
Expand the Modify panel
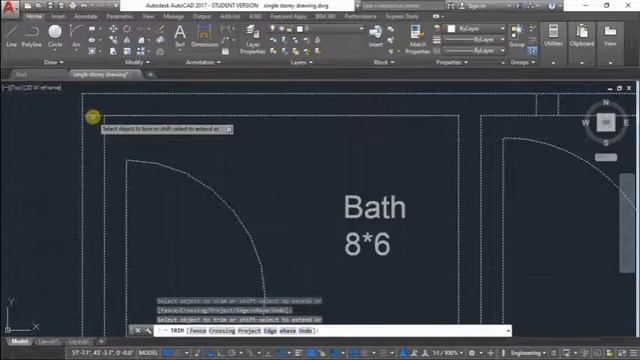click(137, 62)
